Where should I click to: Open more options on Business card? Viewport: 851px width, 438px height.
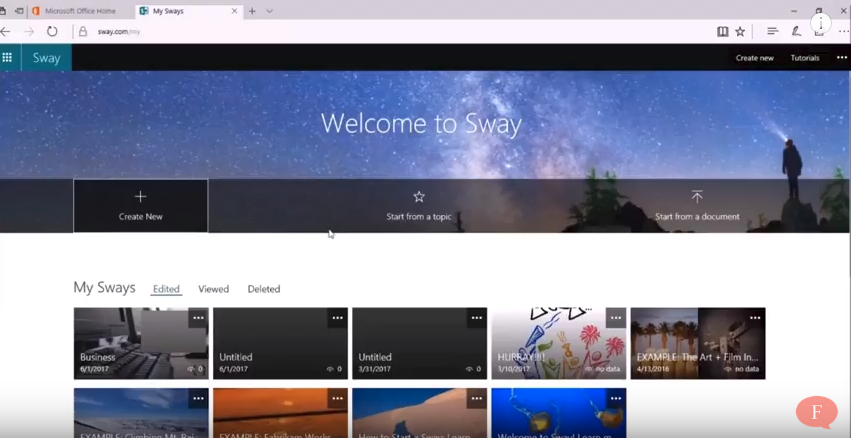point(198,318)
